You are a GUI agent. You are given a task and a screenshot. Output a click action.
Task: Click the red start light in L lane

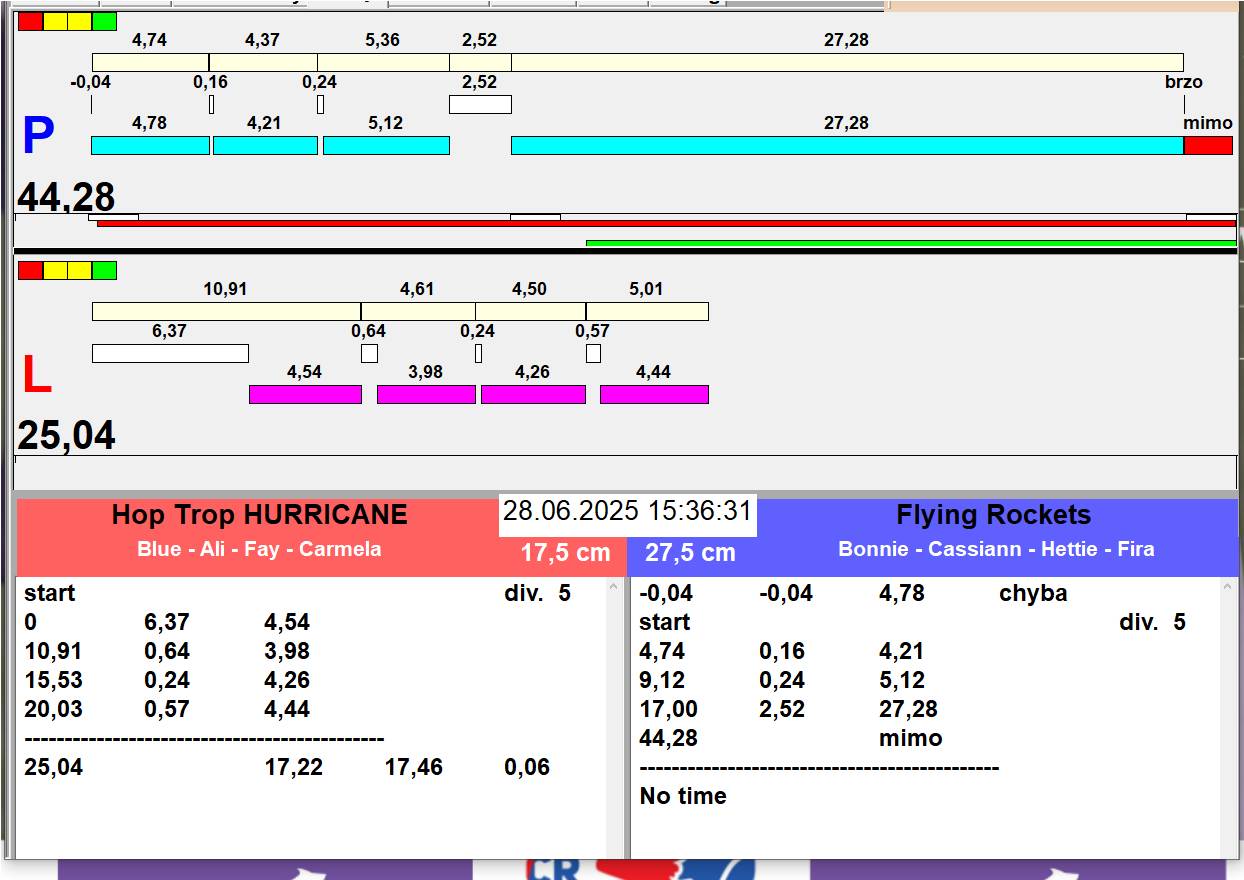30,270
